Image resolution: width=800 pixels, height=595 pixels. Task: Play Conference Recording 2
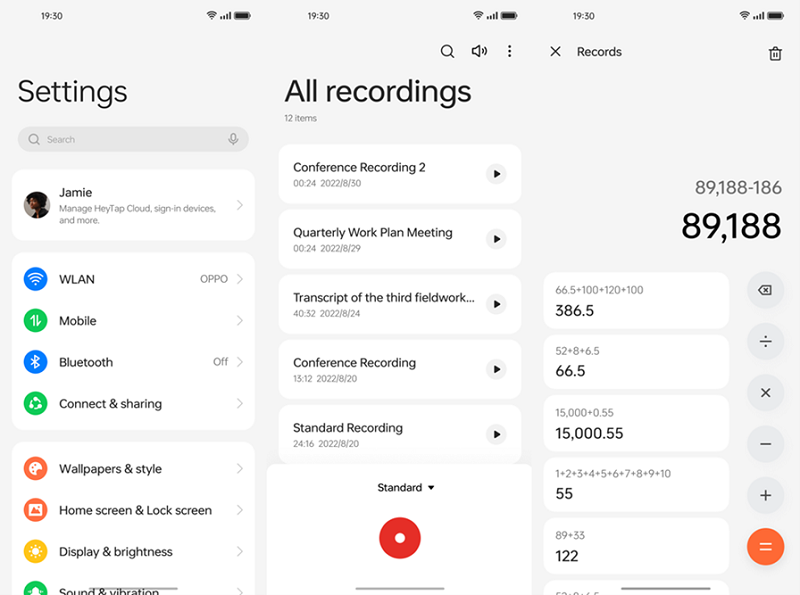(495, 174)
